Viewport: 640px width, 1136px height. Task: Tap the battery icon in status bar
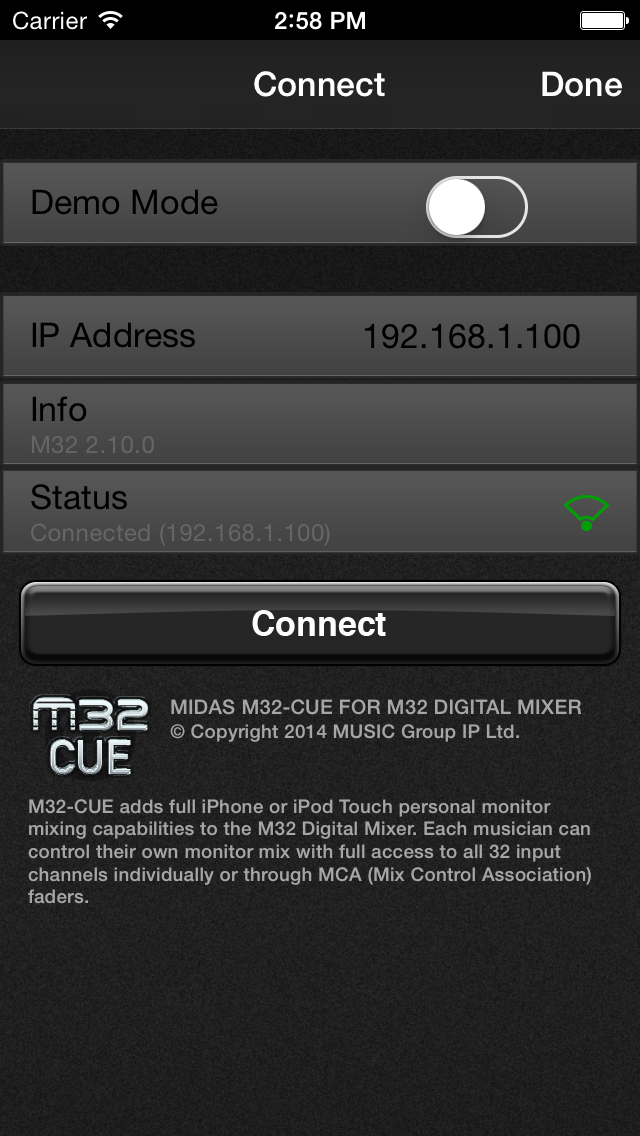click(x=604, y=20)
